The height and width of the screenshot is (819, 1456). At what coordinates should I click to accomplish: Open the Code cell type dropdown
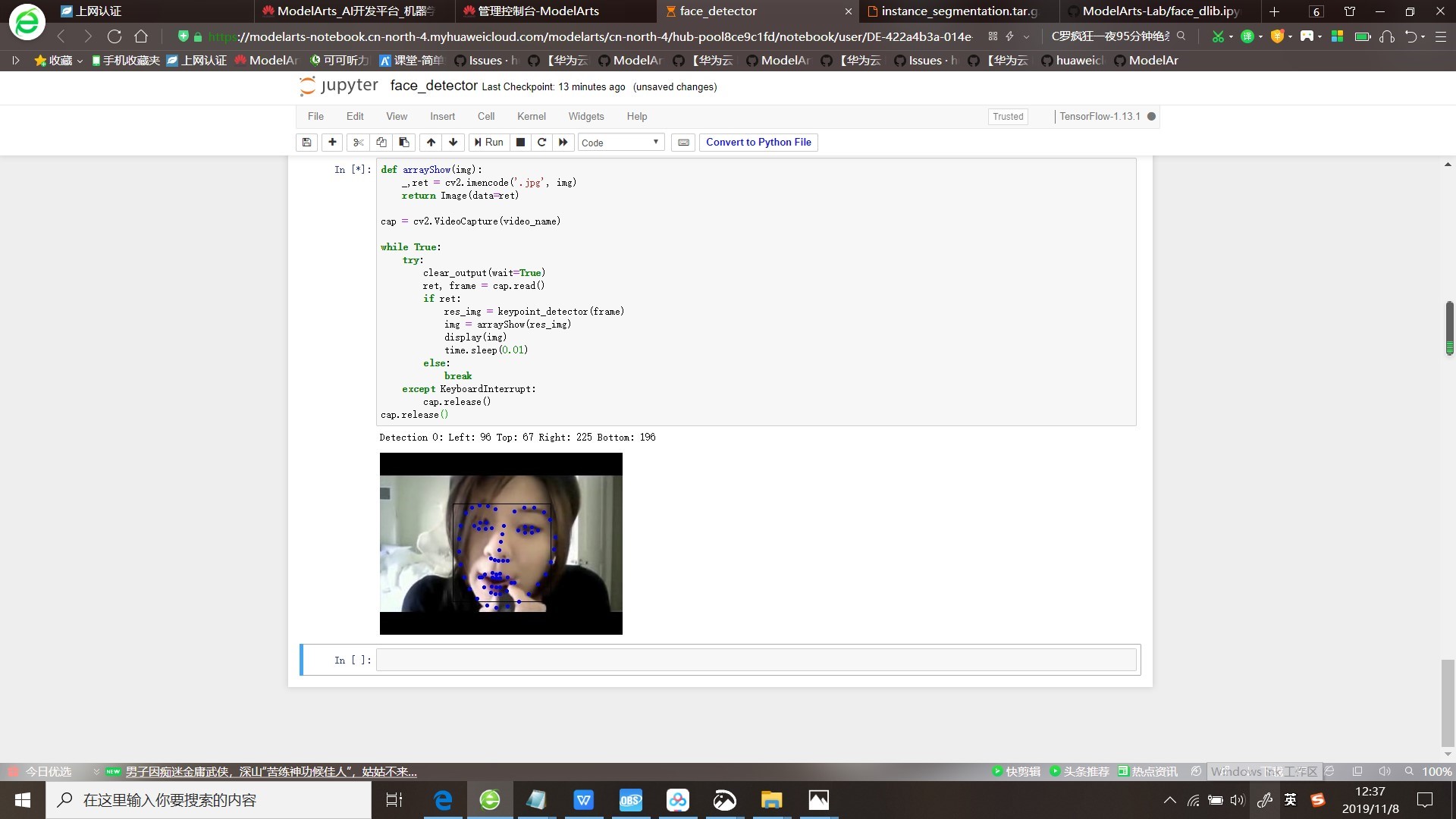pos(621,142)
